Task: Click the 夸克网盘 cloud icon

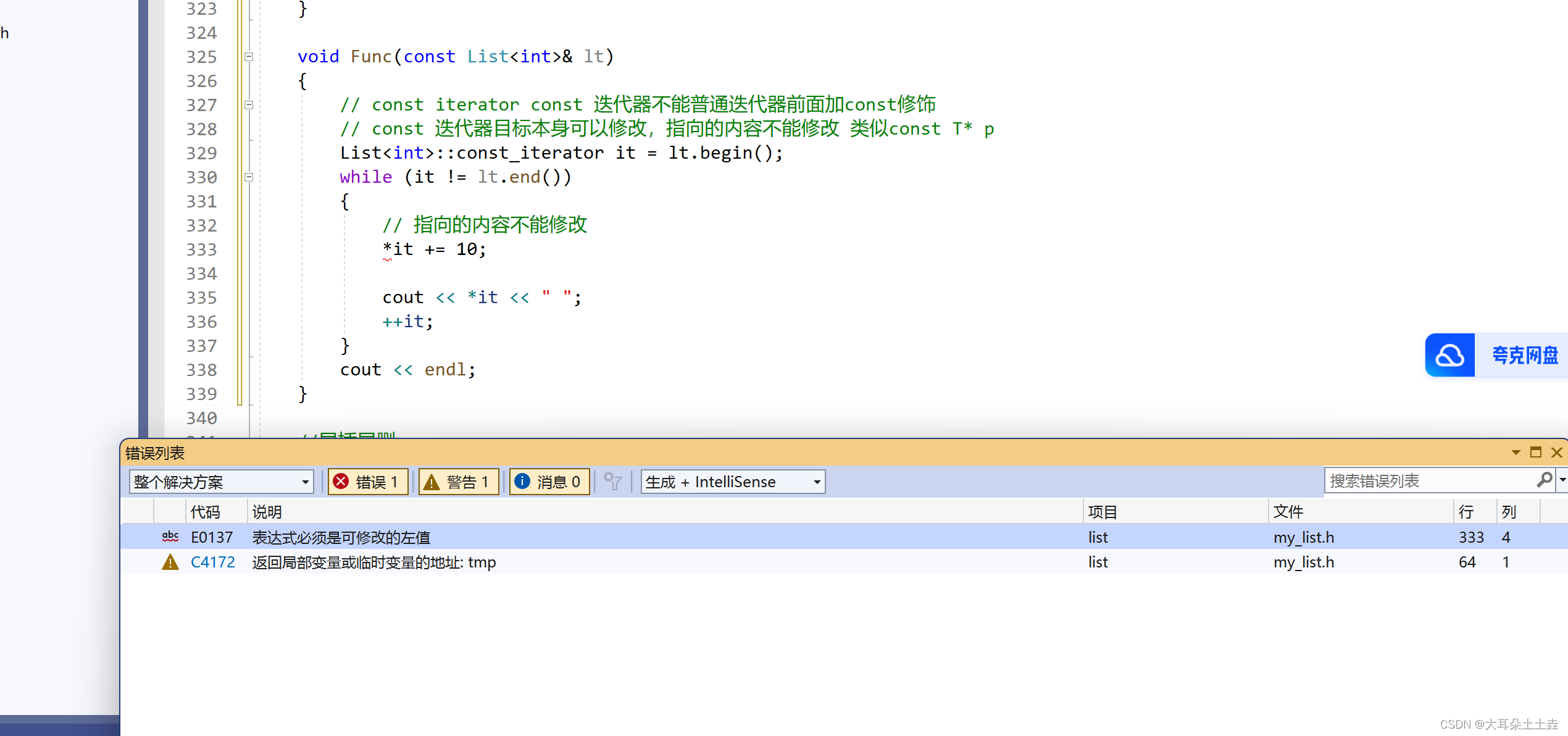Action: [x=1450, y=355]
